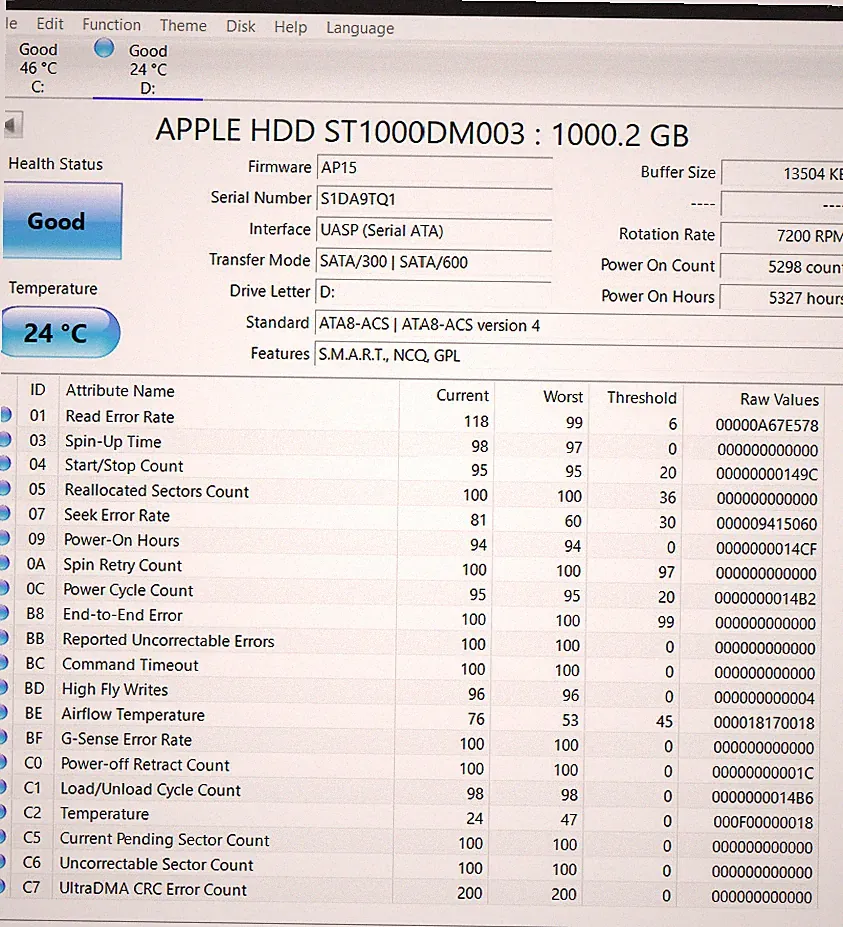Select the Power-off Retract Count attribute

[x=145, y=765]
